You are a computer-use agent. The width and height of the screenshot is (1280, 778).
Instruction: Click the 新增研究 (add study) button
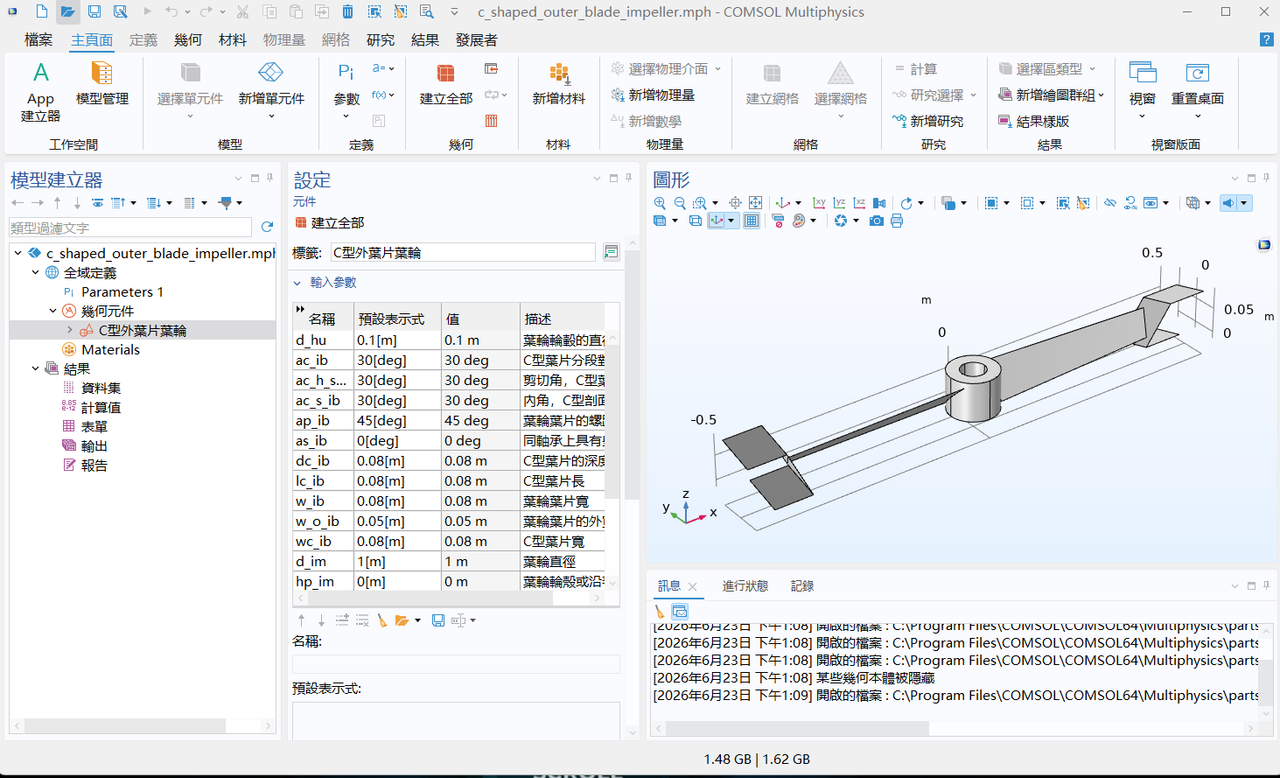click(x=928, y=121)
